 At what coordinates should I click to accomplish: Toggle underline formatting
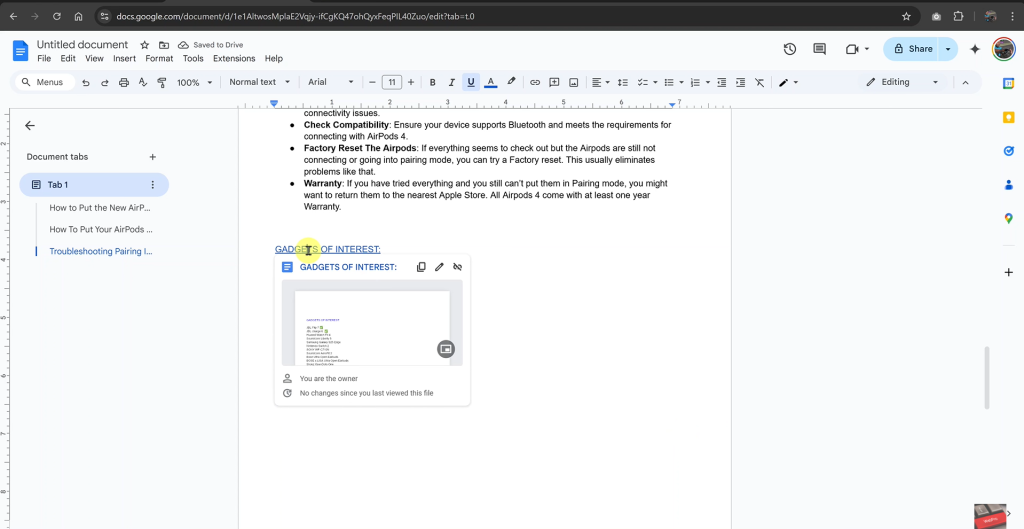[x=470, y=82]
